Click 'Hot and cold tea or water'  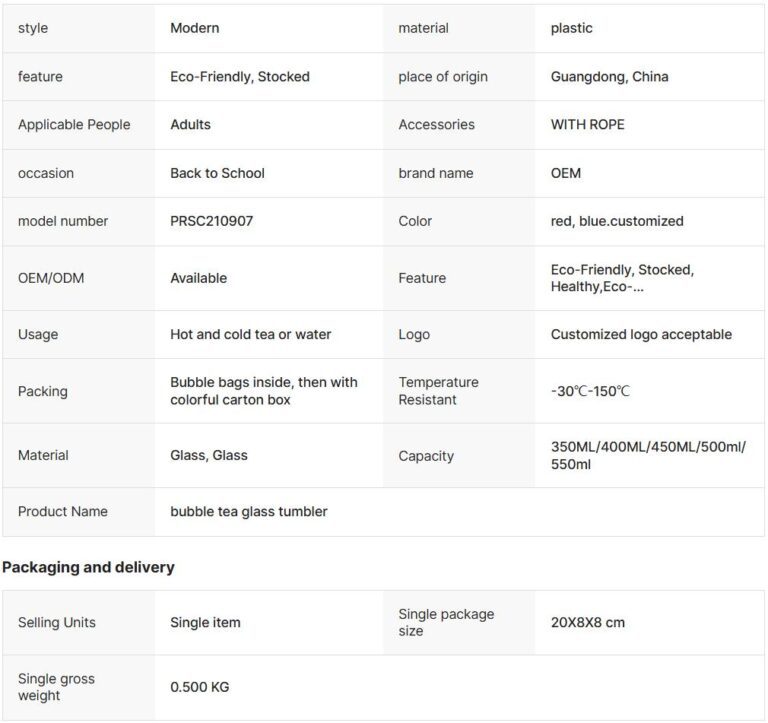250,334
